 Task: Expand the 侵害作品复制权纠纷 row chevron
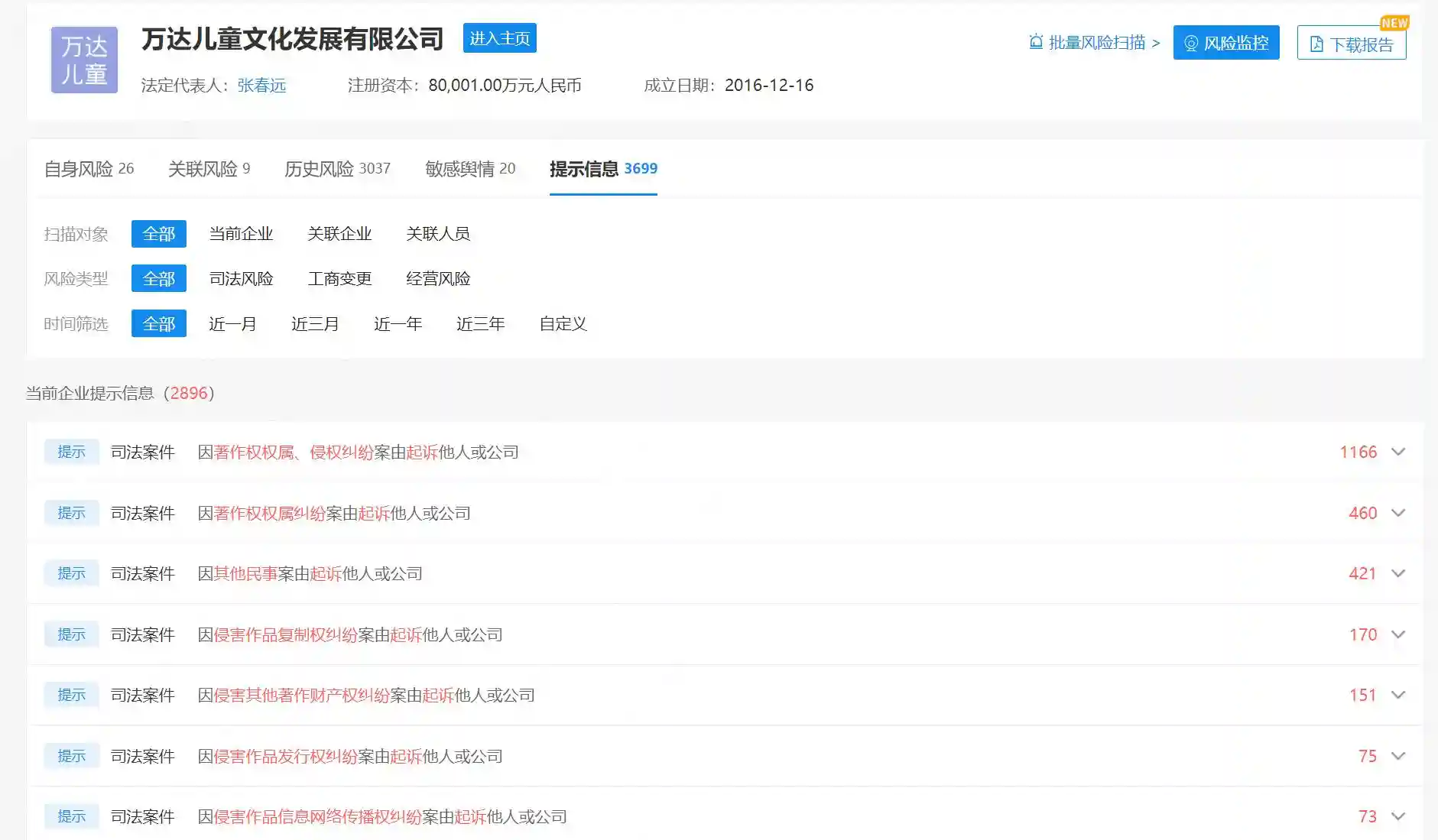pyautogui.click(x=1398, y=634)
